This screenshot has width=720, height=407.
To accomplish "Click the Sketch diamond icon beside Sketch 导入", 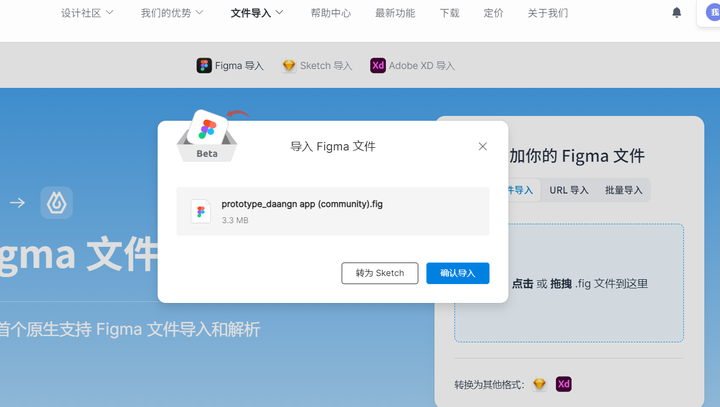I will coord(289,66).
